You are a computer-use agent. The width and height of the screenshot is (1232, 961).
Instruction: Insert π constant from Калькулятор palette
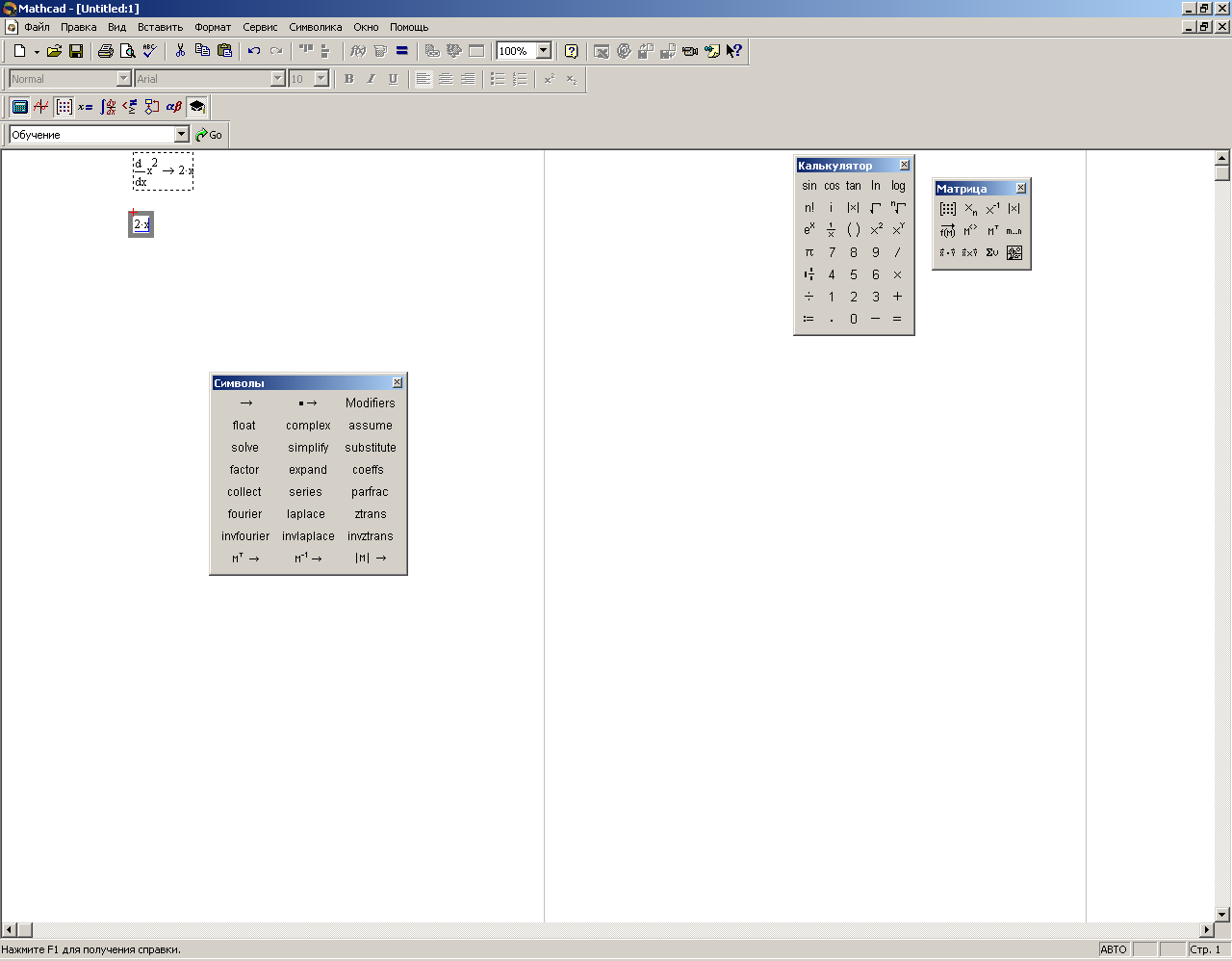click(809, 252)
